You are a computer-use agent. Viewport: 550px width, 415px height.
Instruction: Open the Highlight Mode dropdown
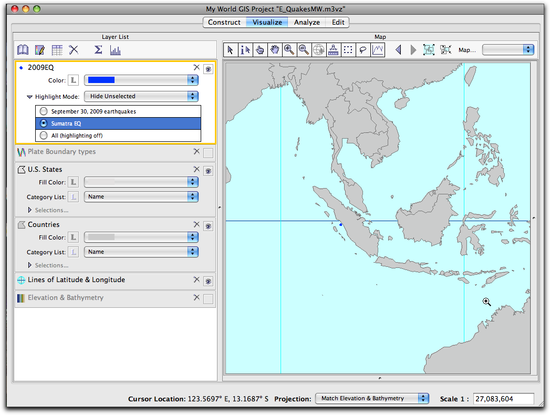(141, 96)
